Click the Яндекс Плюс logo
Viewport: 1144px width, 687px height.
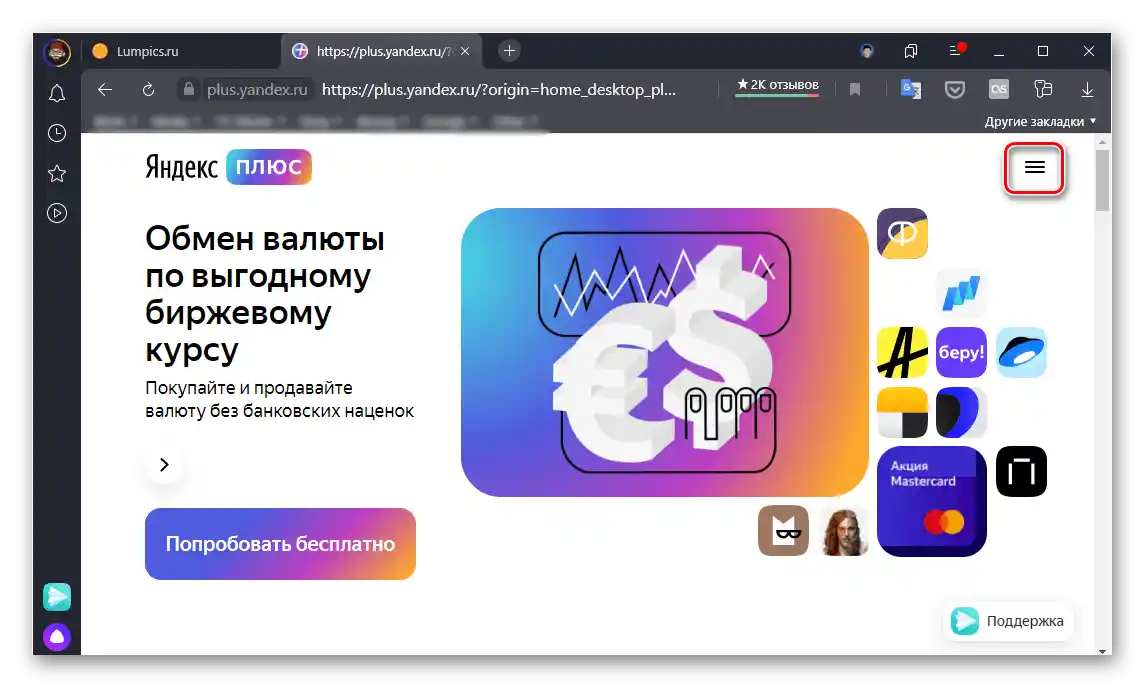228,167
